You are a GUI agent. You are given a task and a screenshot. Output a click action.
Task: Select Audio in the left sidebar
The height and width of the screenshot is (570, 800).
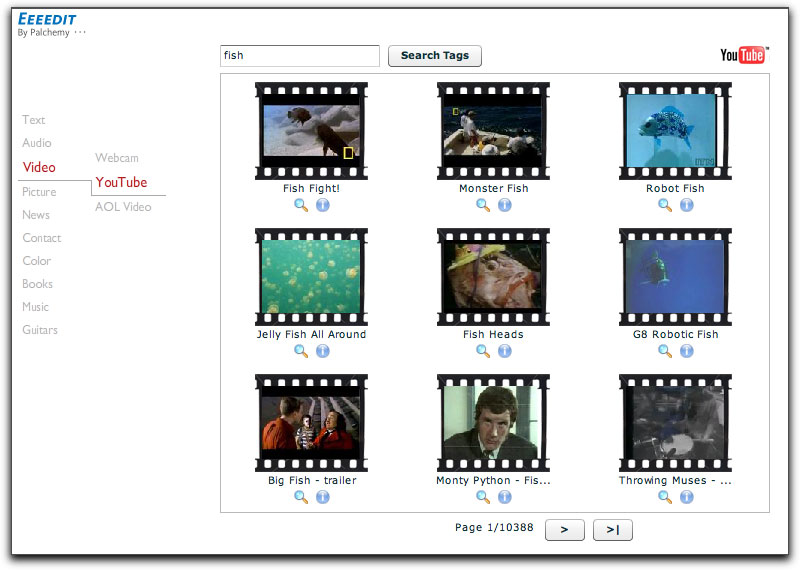37,143
